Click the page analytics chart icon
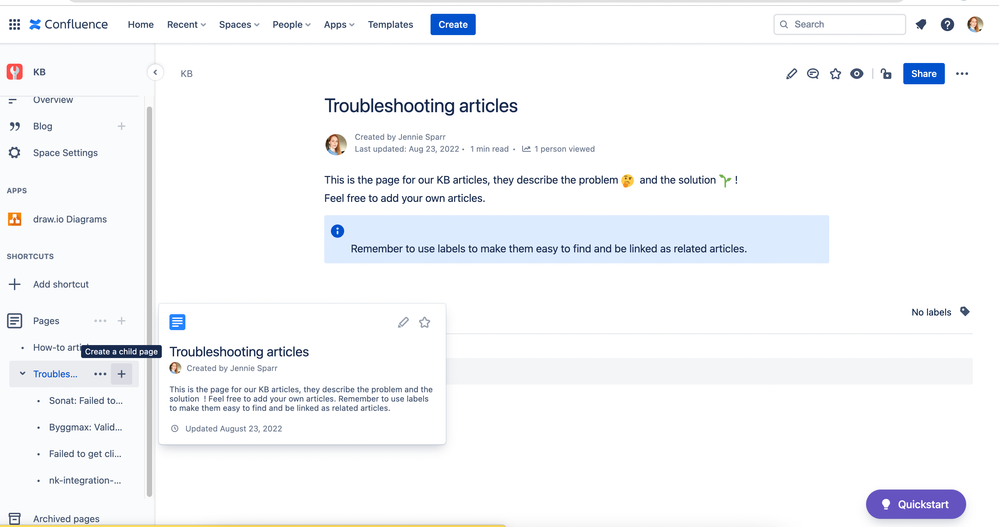The height and width of the screenshot is (527, 999). click(526, 149)
